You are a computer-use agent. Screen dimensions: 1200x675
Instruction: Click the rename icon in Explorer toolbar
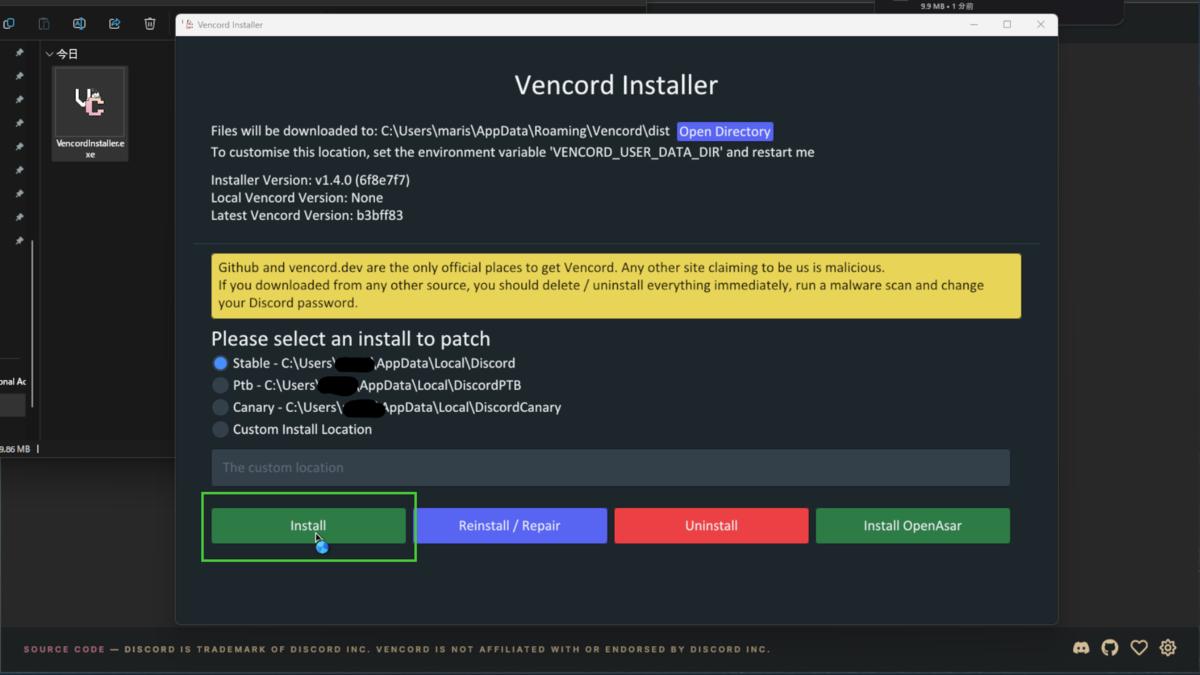pyautogui.click(x=79, y=24)
